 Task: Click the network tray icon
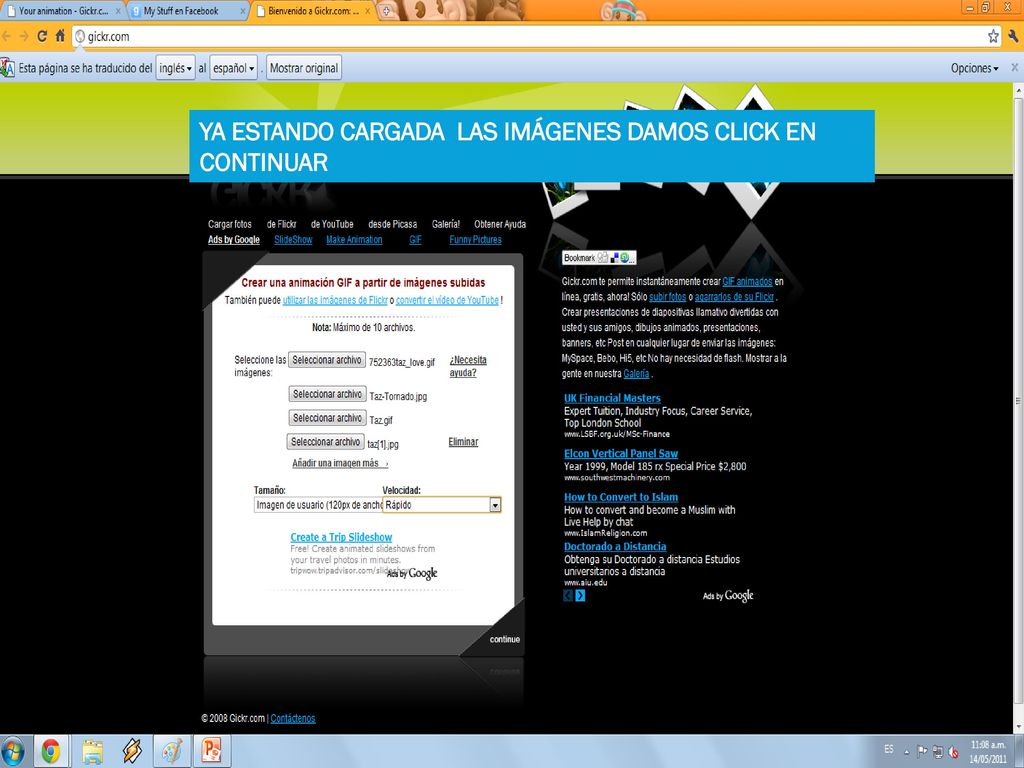pyautogui.click(x=938, y=751)
